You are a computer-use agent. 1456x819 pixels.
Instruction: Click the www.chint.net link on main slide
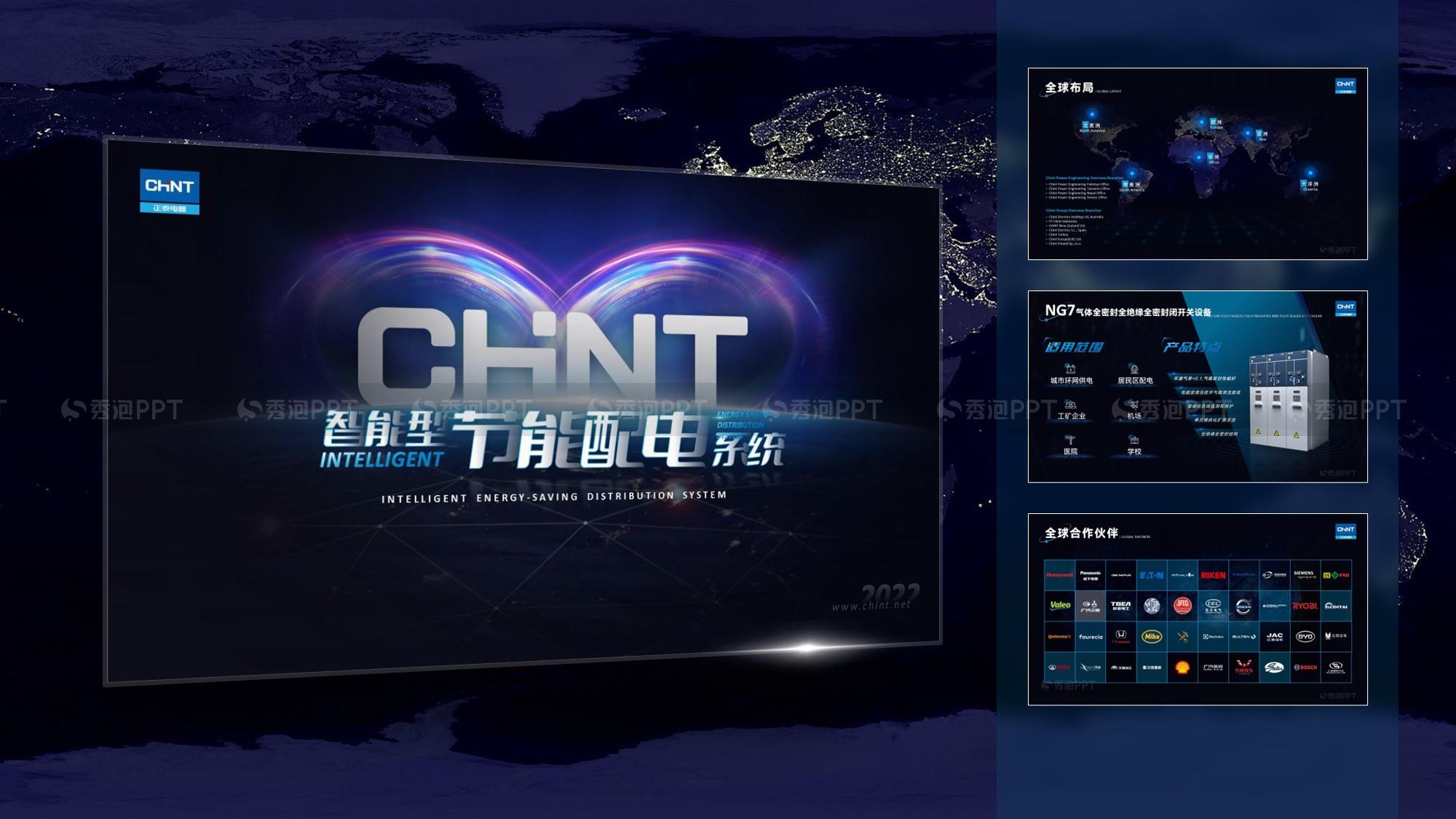(x=871, y=605)
